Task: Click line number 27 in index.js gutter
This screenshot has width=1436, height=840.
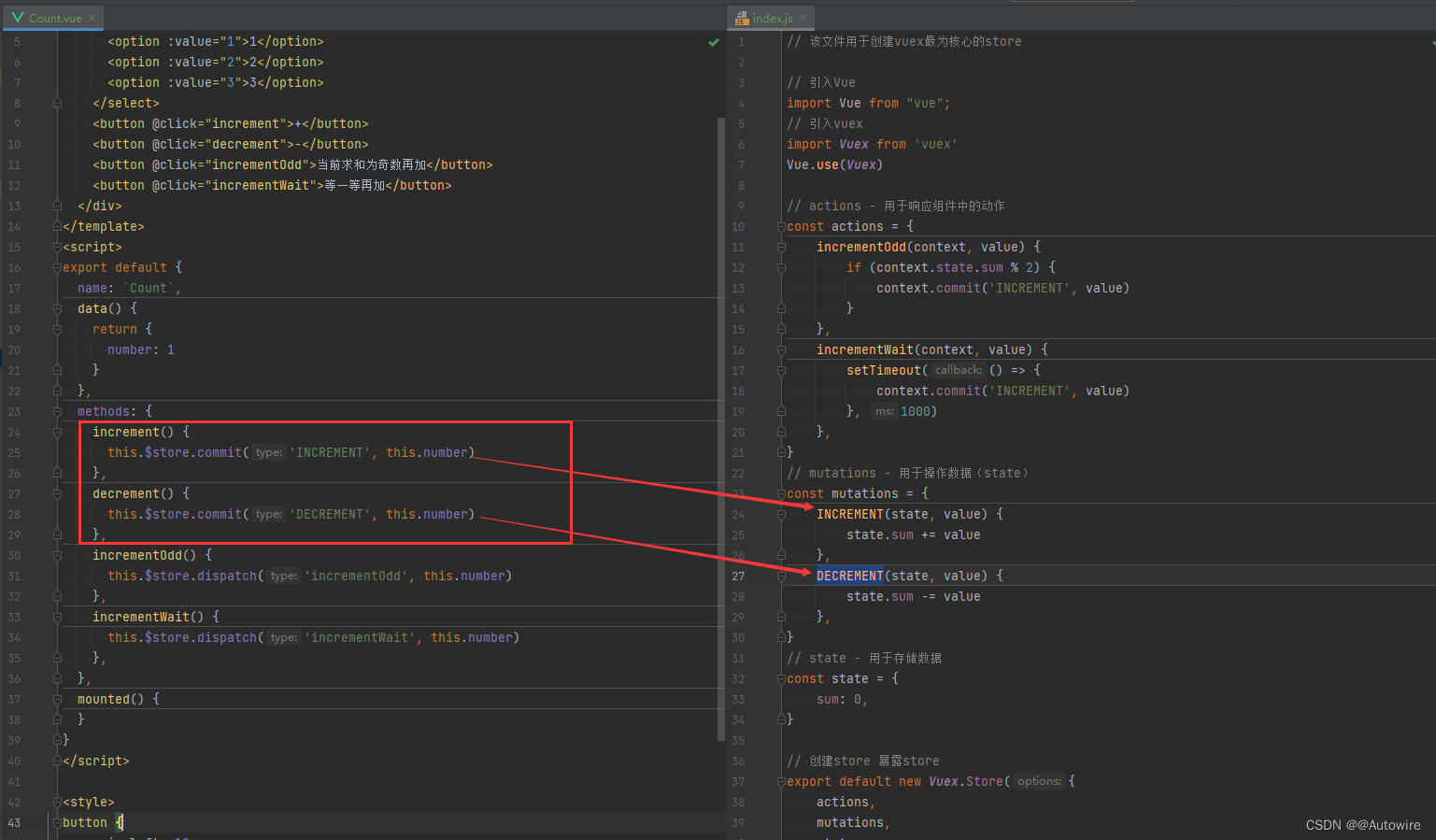Action: tap(738, 576)
